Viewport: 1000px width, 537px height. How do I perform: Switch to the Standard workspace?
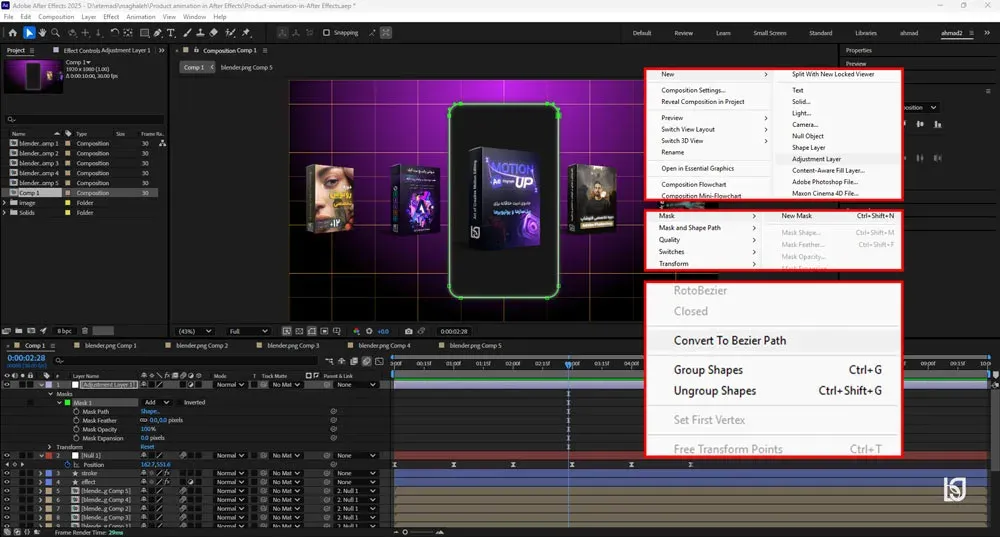click(x=820, y=33)
